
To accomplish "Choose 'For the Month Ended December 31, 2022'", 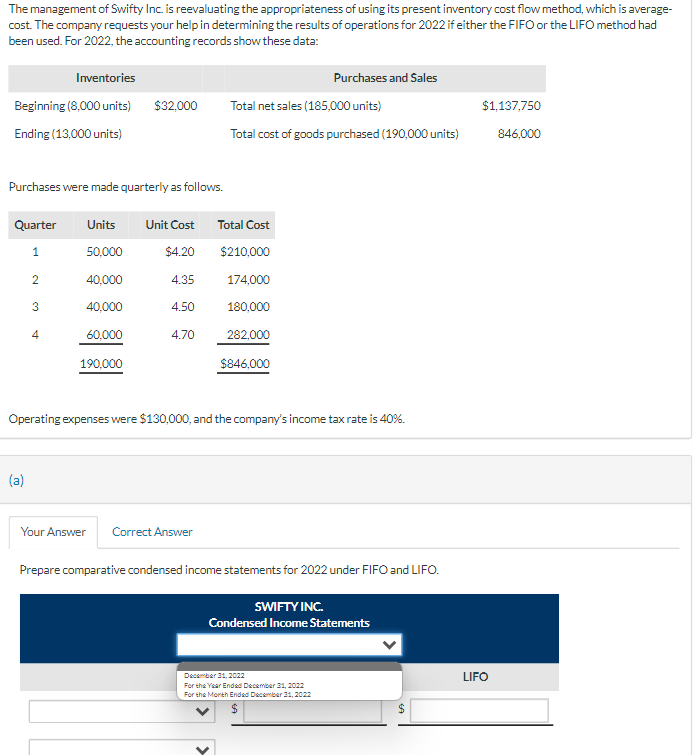I will point(247,694).
